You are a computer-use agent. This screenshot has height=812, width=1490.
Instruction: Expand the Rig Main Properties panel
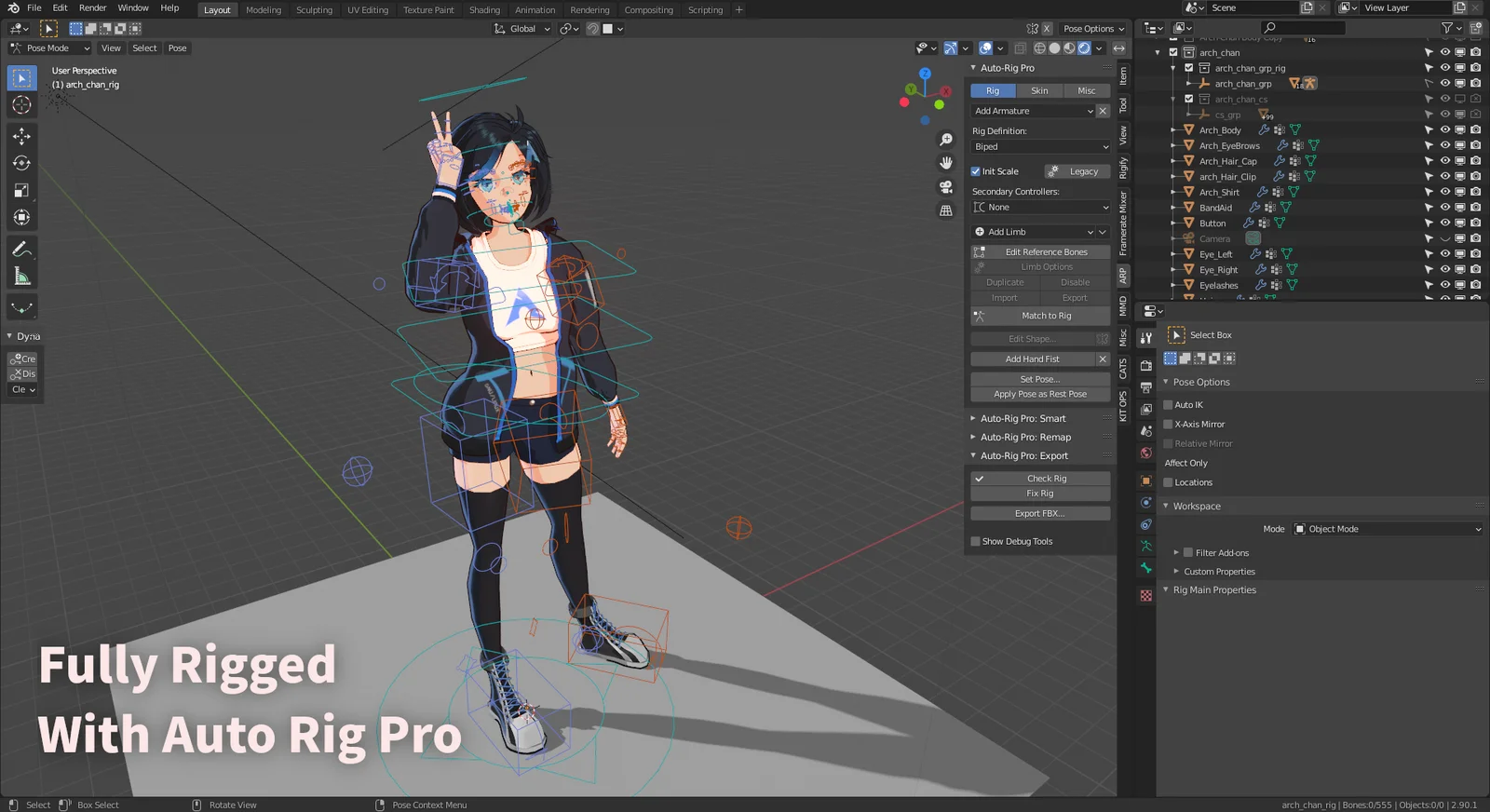point(1213,590)
